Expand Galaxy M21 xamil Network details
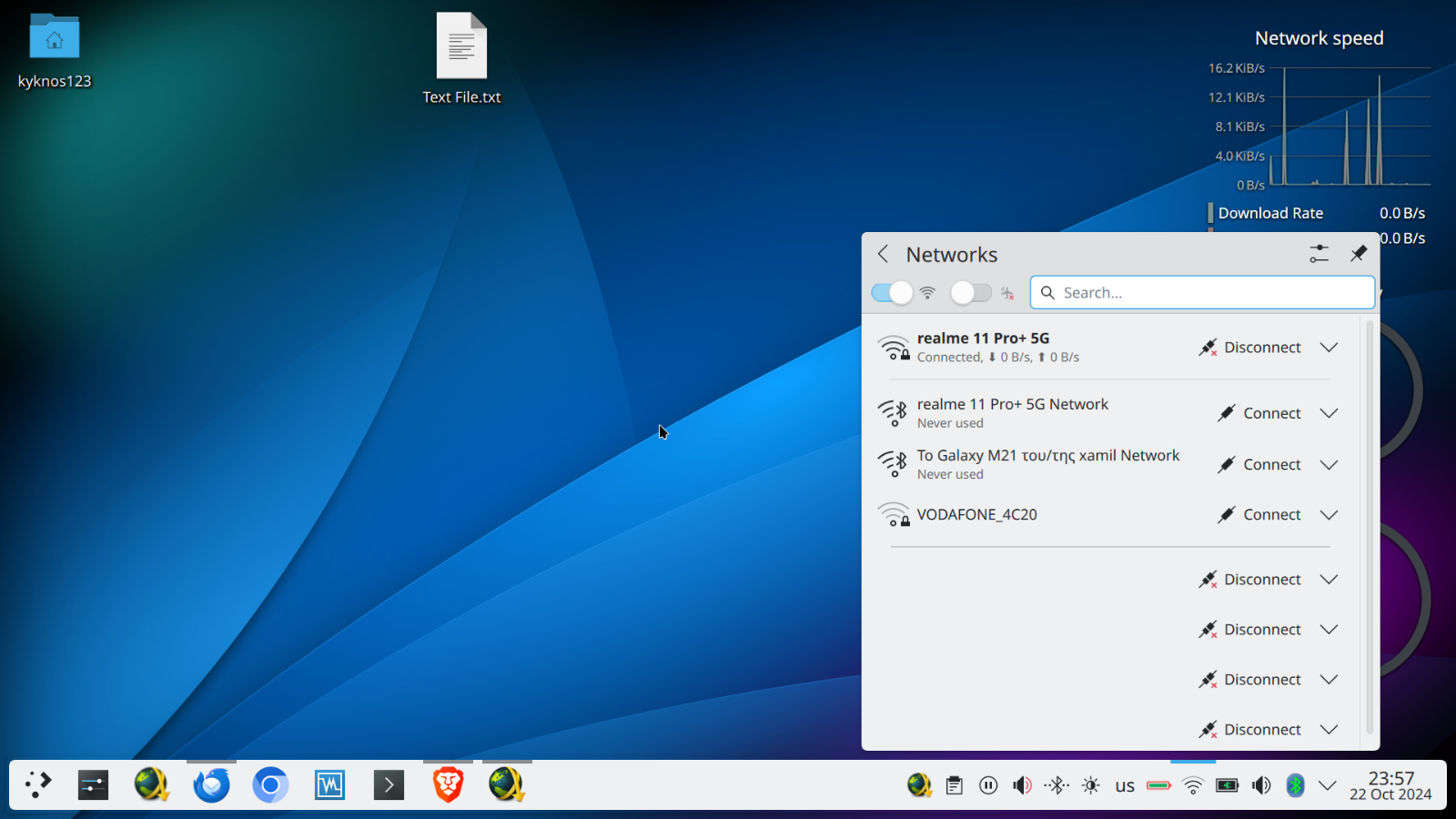This screenshot has width=1456, height=819. (x=1329, y=464)
